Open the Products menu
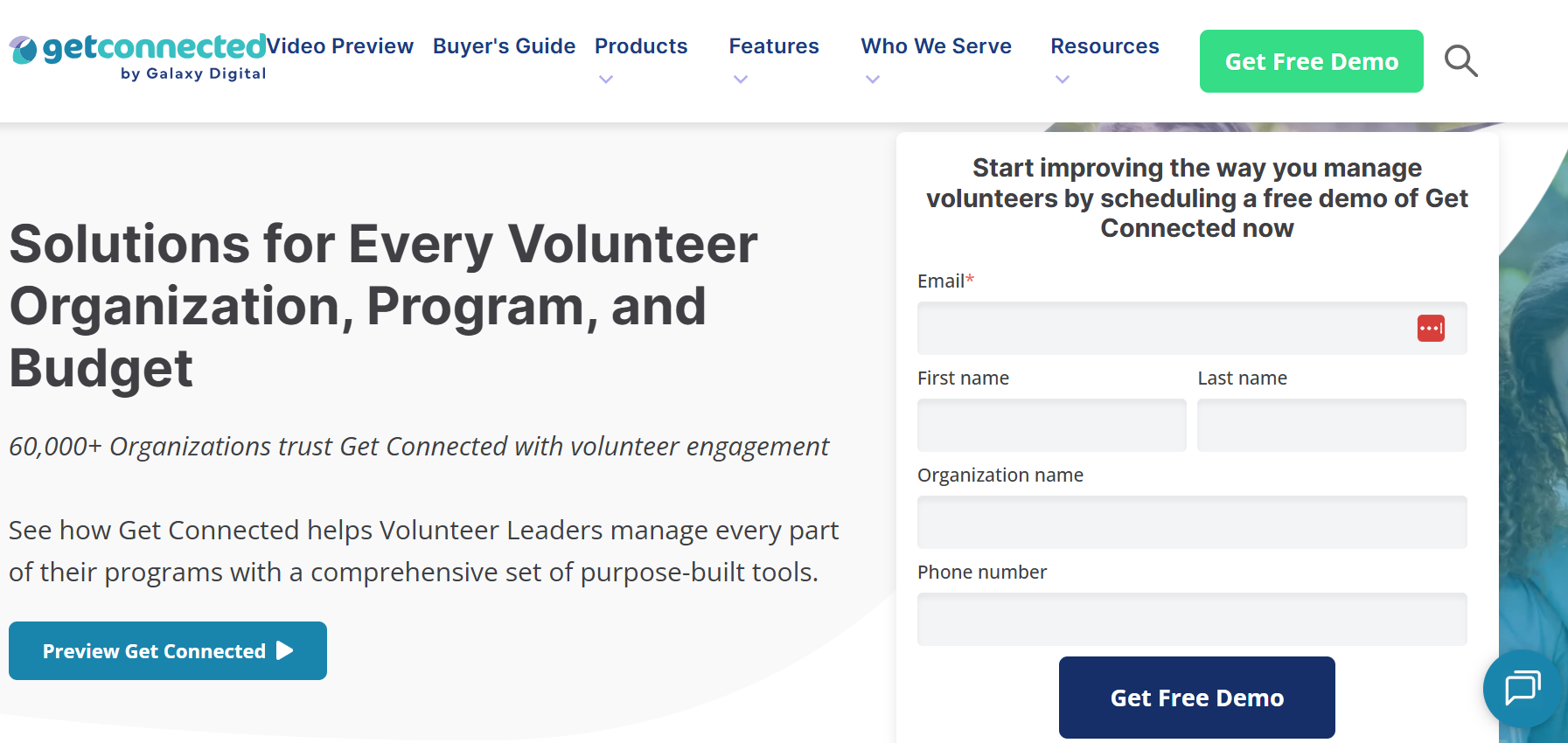Viewport: 1568px width, 743px height. click(x=641, y=46)
